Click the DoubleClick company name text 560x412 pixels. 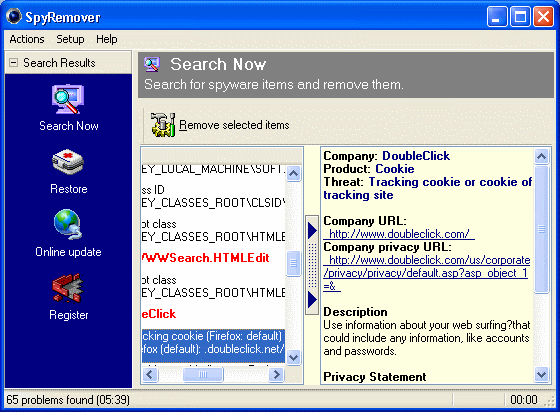point(416,156)
